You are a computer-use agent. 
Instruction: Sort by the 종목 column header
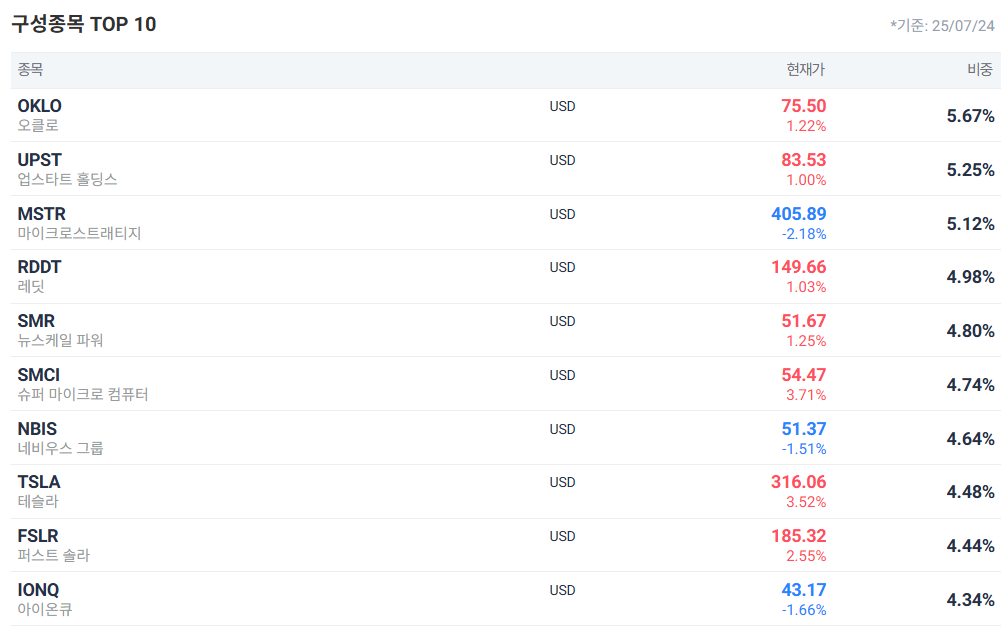point(24,68)
